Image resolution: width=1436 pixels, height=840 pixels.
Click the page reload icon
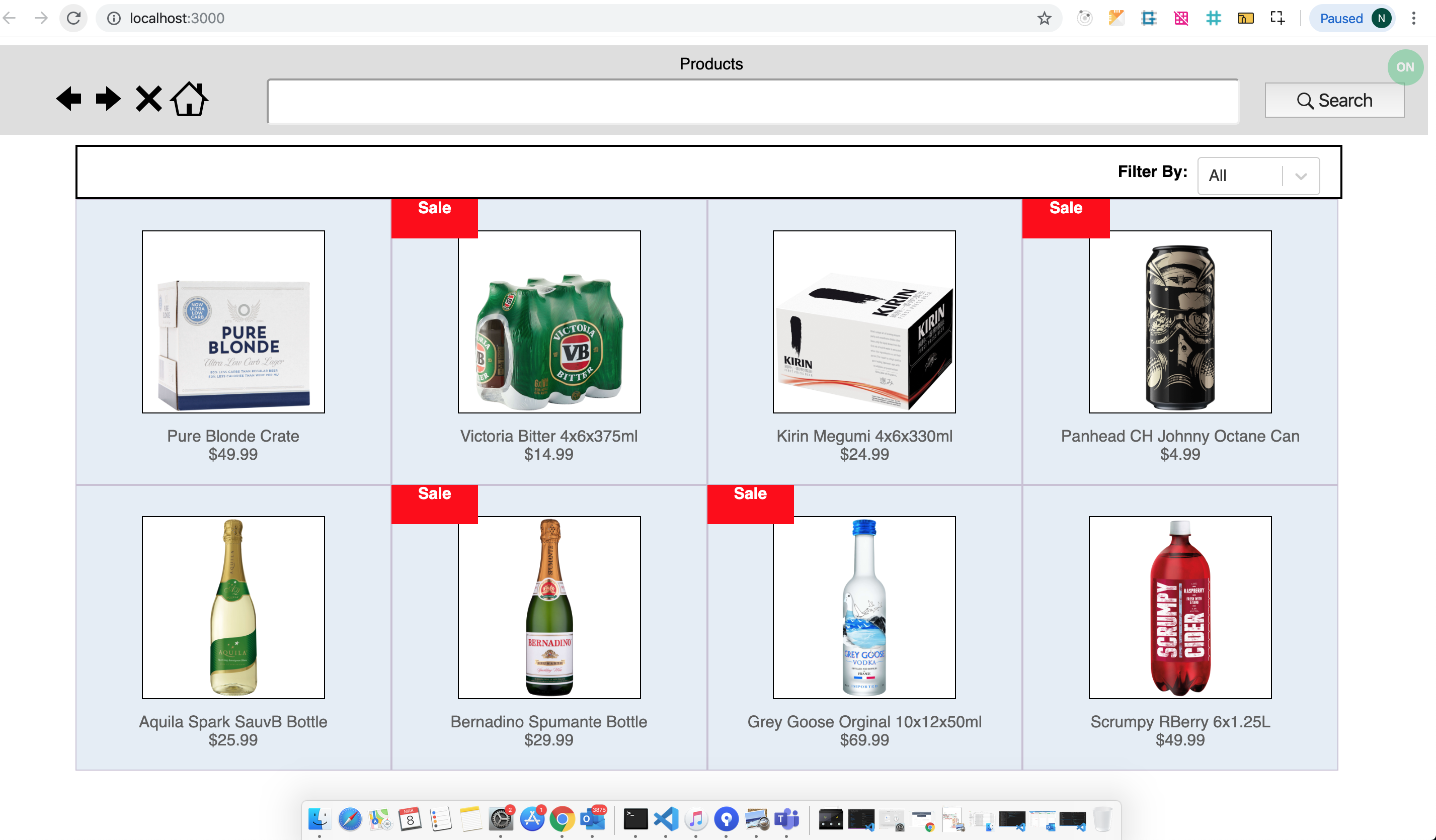click(73, 18)
